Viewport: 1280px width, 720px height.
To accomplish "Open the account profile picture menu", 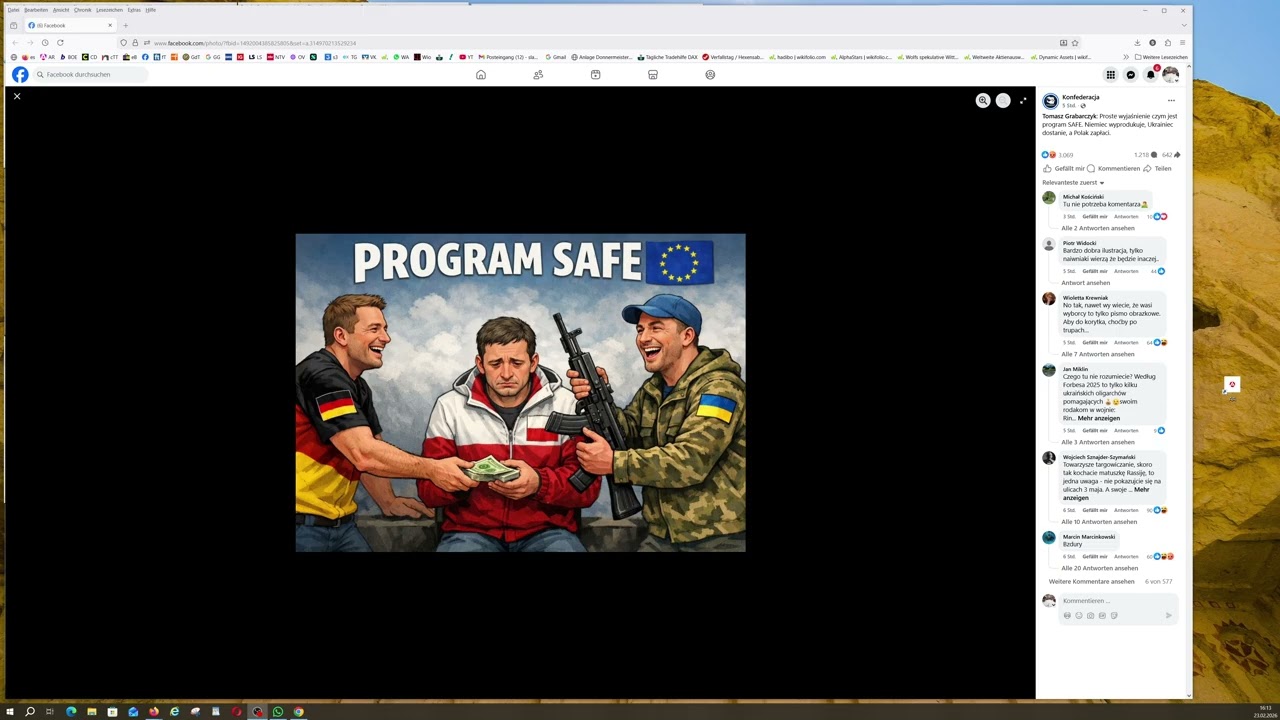I will [1171, 75].
